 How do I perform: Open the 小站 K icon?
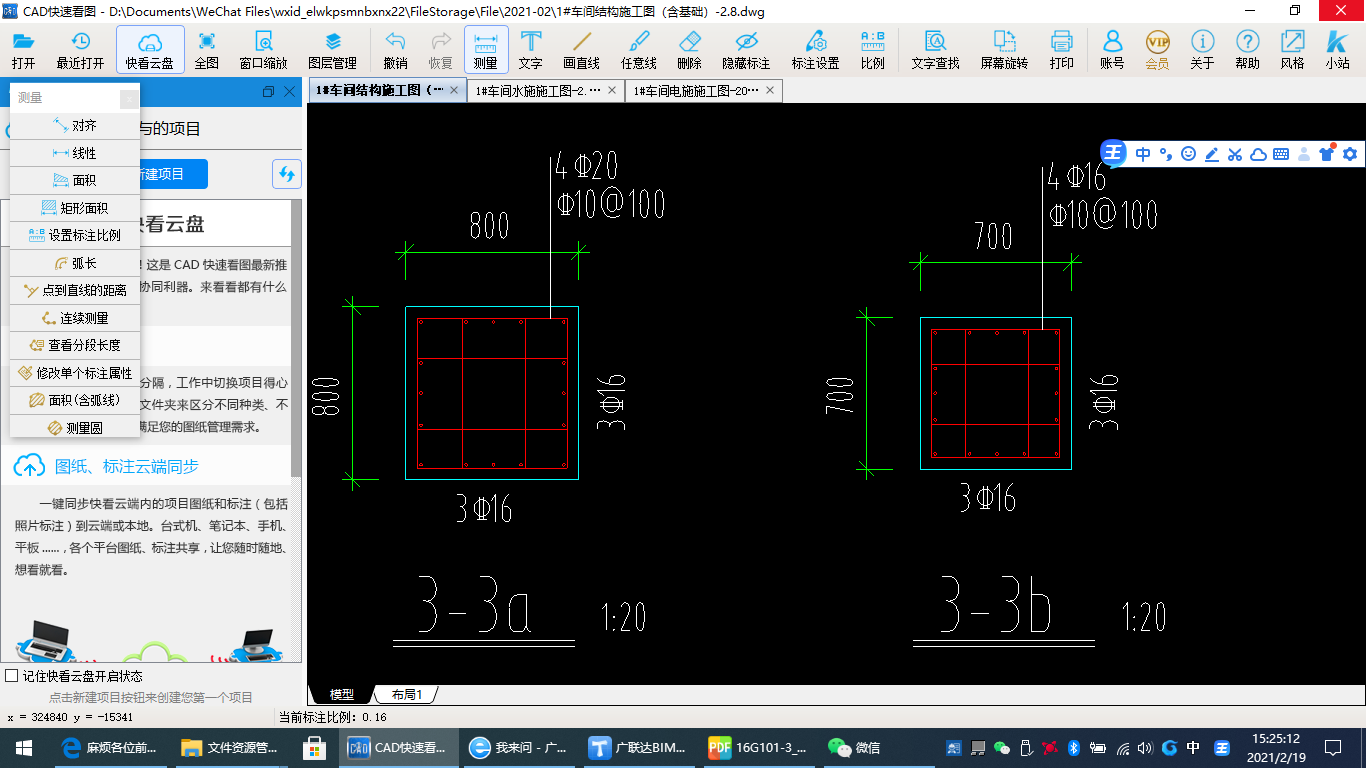tap(1337, 50)
